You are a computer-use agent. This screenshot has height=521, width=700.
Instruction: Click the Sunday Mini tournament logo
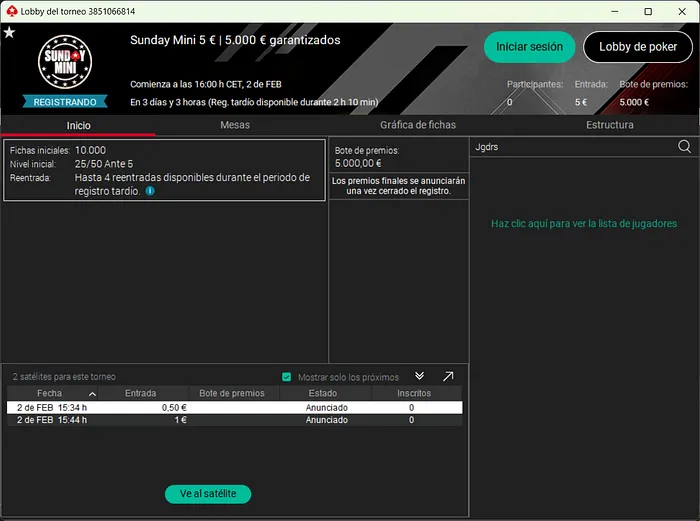[x=65, y=63]
